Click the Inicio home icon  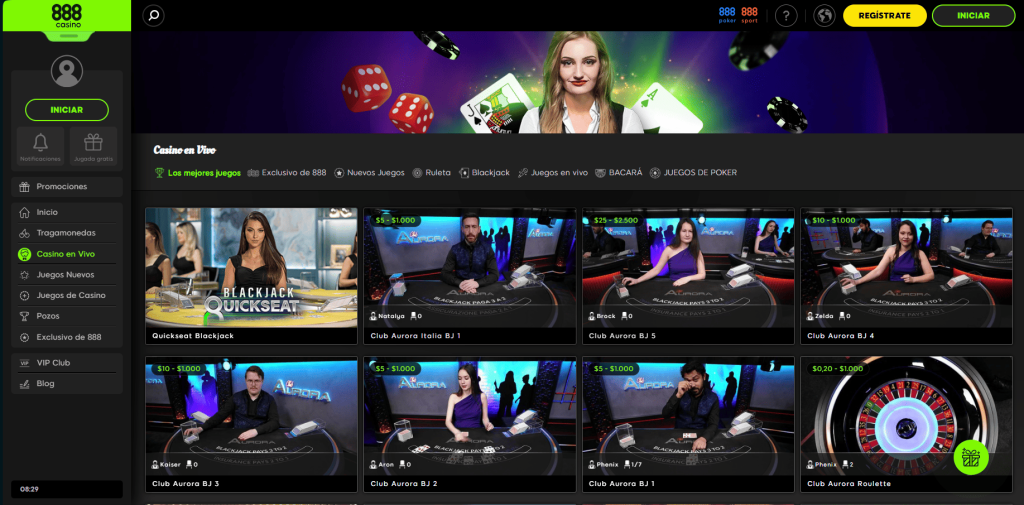(25, 212)
